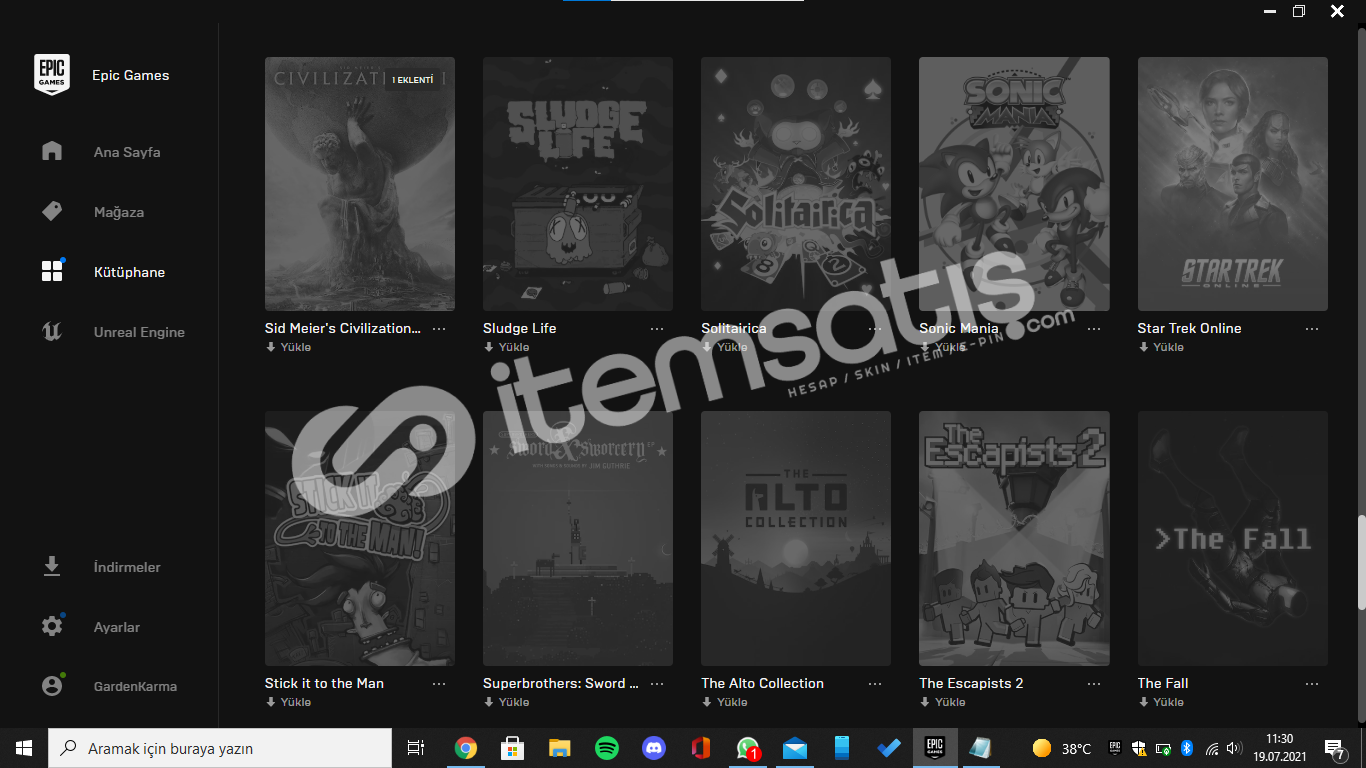Open options menu for Sonic Mania

pyautogui.click(x=1094, y=329)
